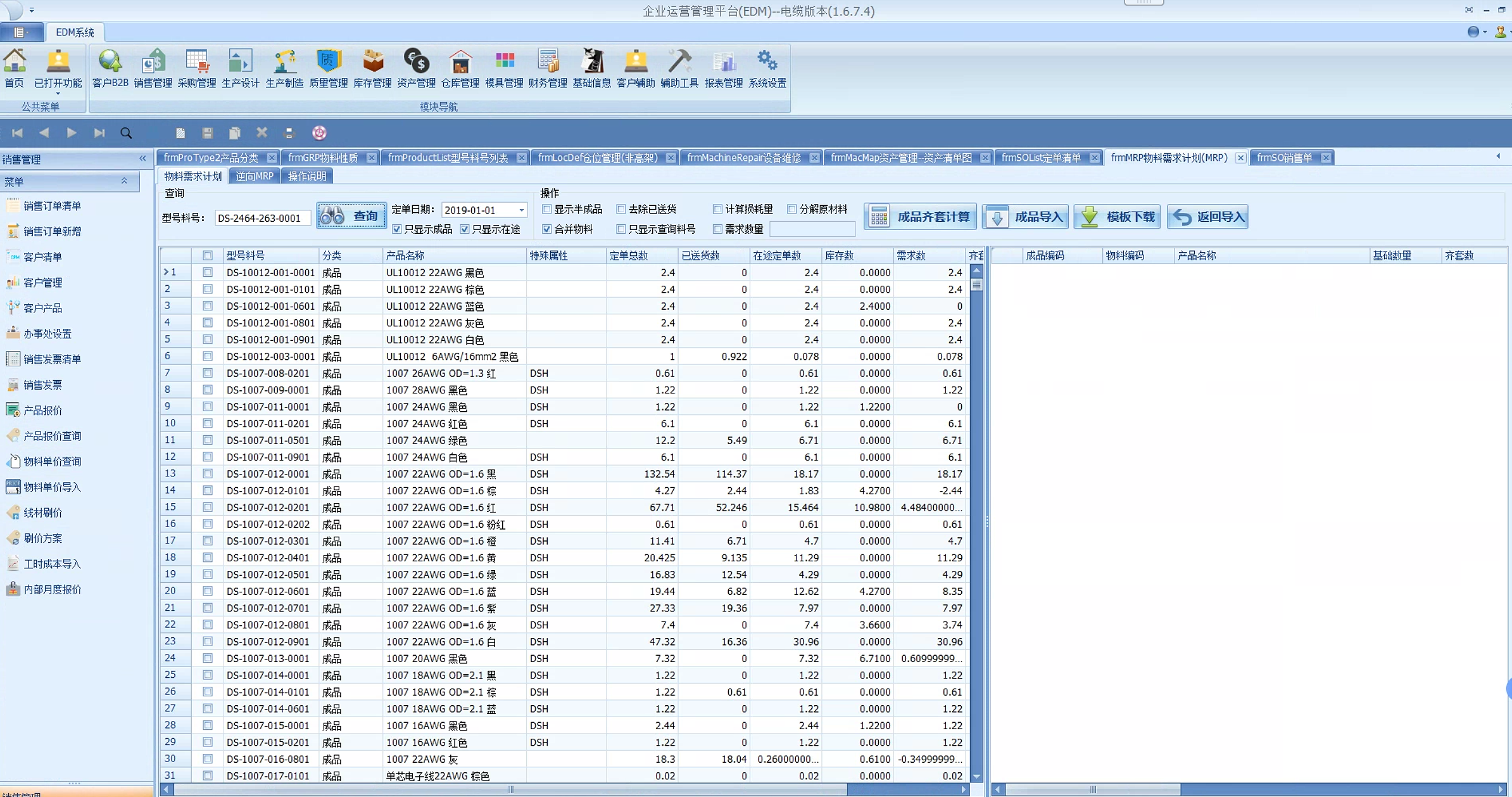The width and height of the screenshot is (1512, 797).
Task: Open the 系统设置 gear module
Action: coord(767,68)
